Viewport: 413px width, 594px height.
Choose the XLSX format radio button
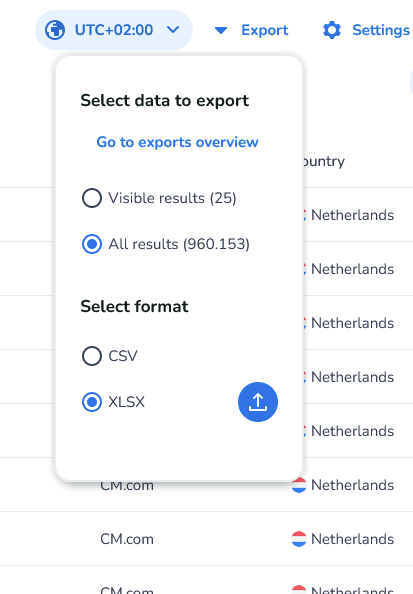[92, 402]
